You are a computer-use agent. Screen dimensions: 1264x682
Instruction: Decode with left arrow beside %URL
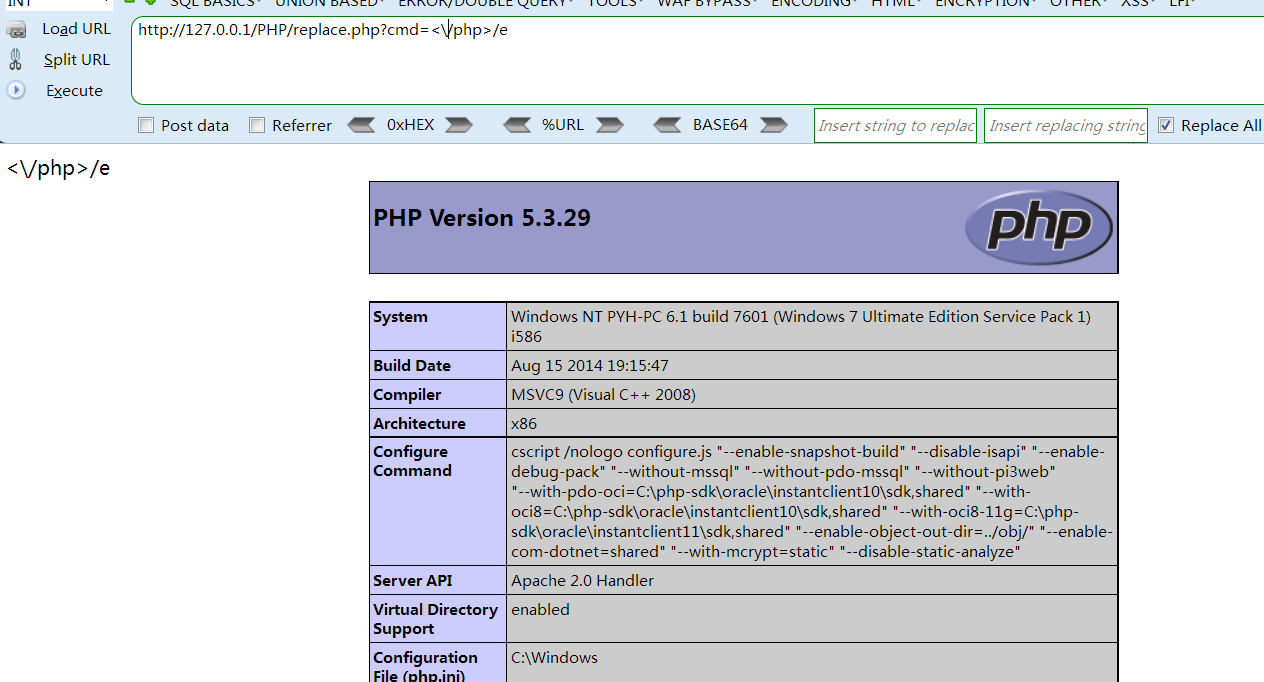click(517, 125)
